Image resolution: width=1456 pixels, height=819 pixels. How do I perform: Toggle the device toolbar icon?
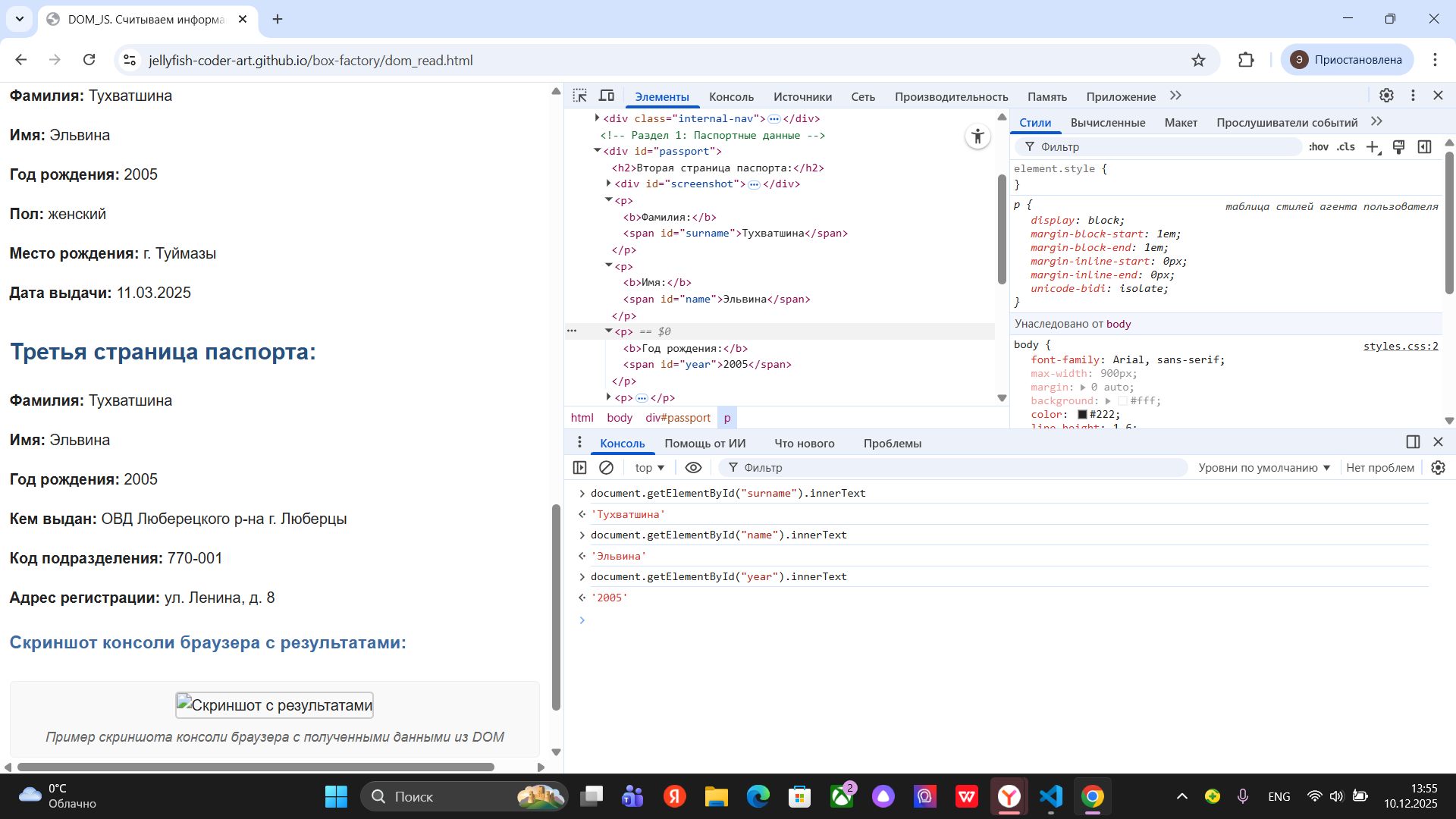point(607,96)
